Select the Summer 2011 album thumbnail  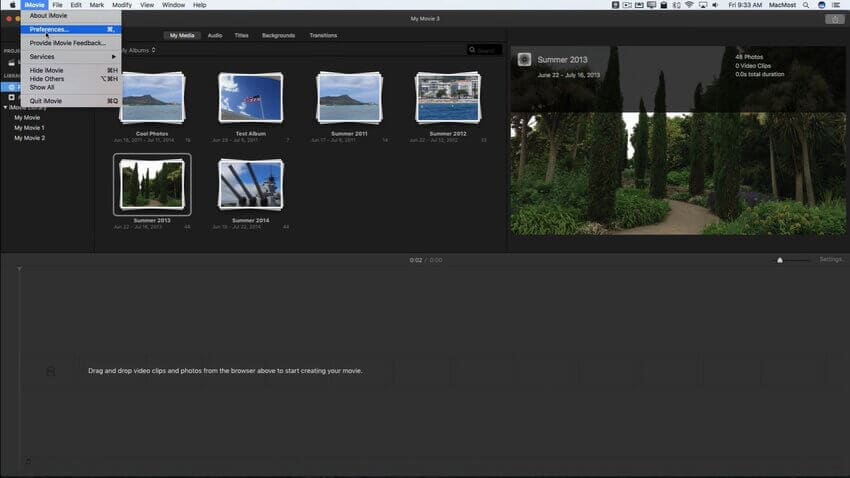point(349,98)
